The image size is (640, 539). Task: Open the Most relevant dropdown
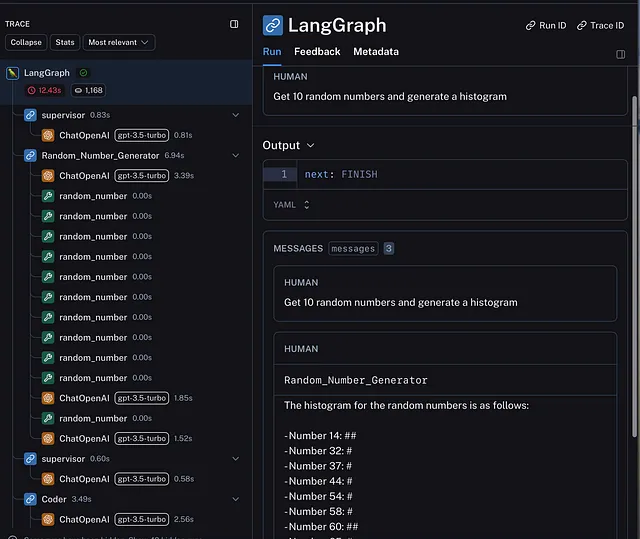click(x=119, y=42)
